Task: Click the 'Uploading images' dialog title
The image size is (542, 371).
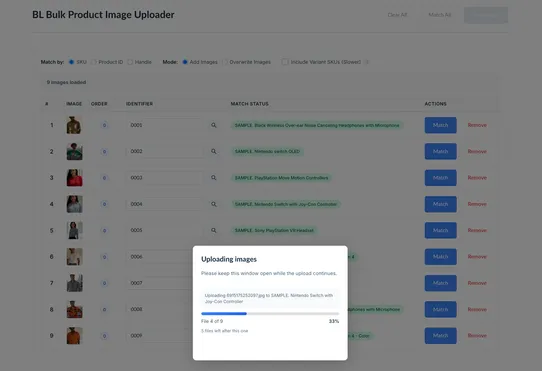Action: coord(229,259)
